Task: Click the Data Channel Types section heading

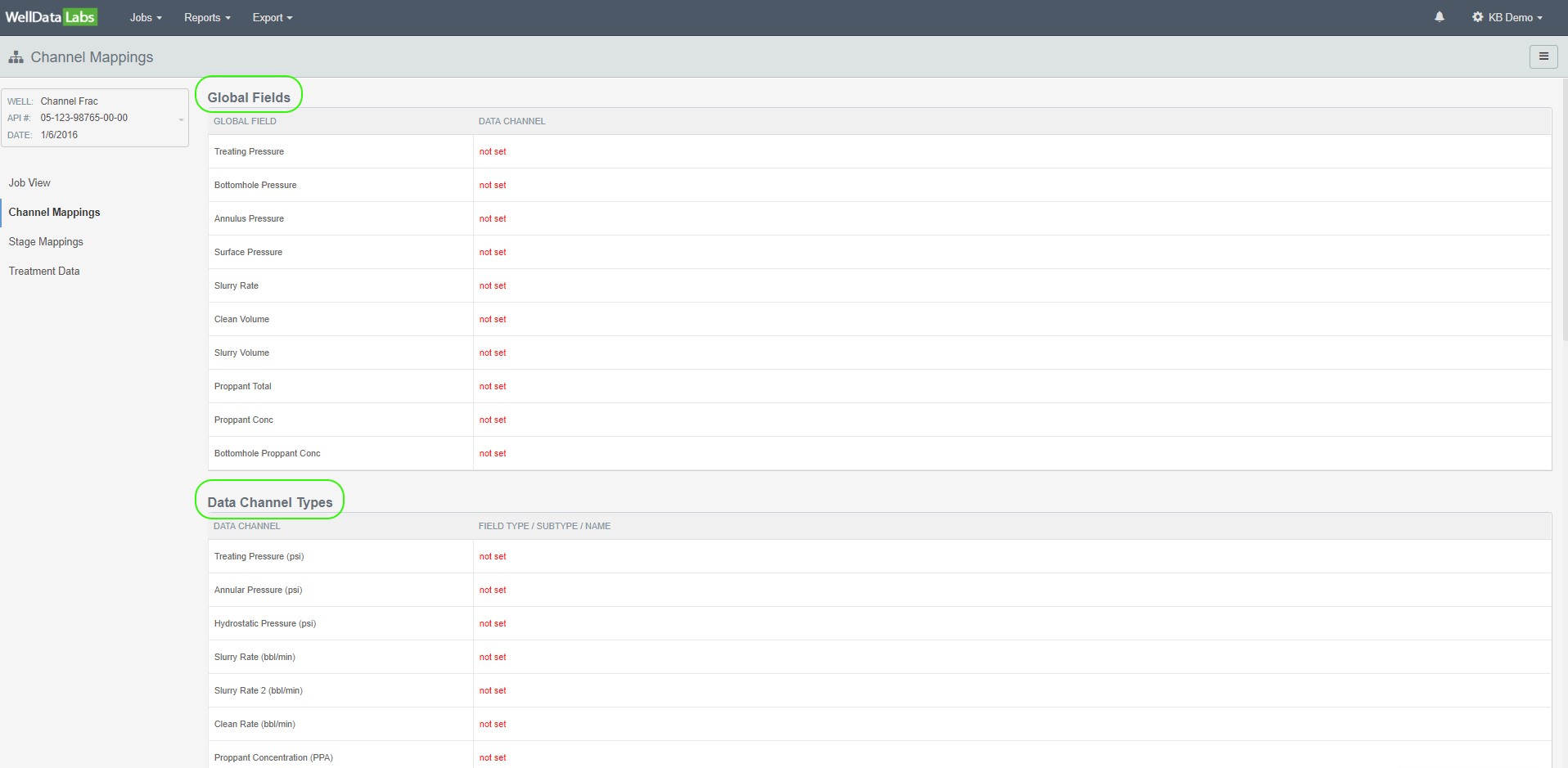Action: [x=270, y=502]
